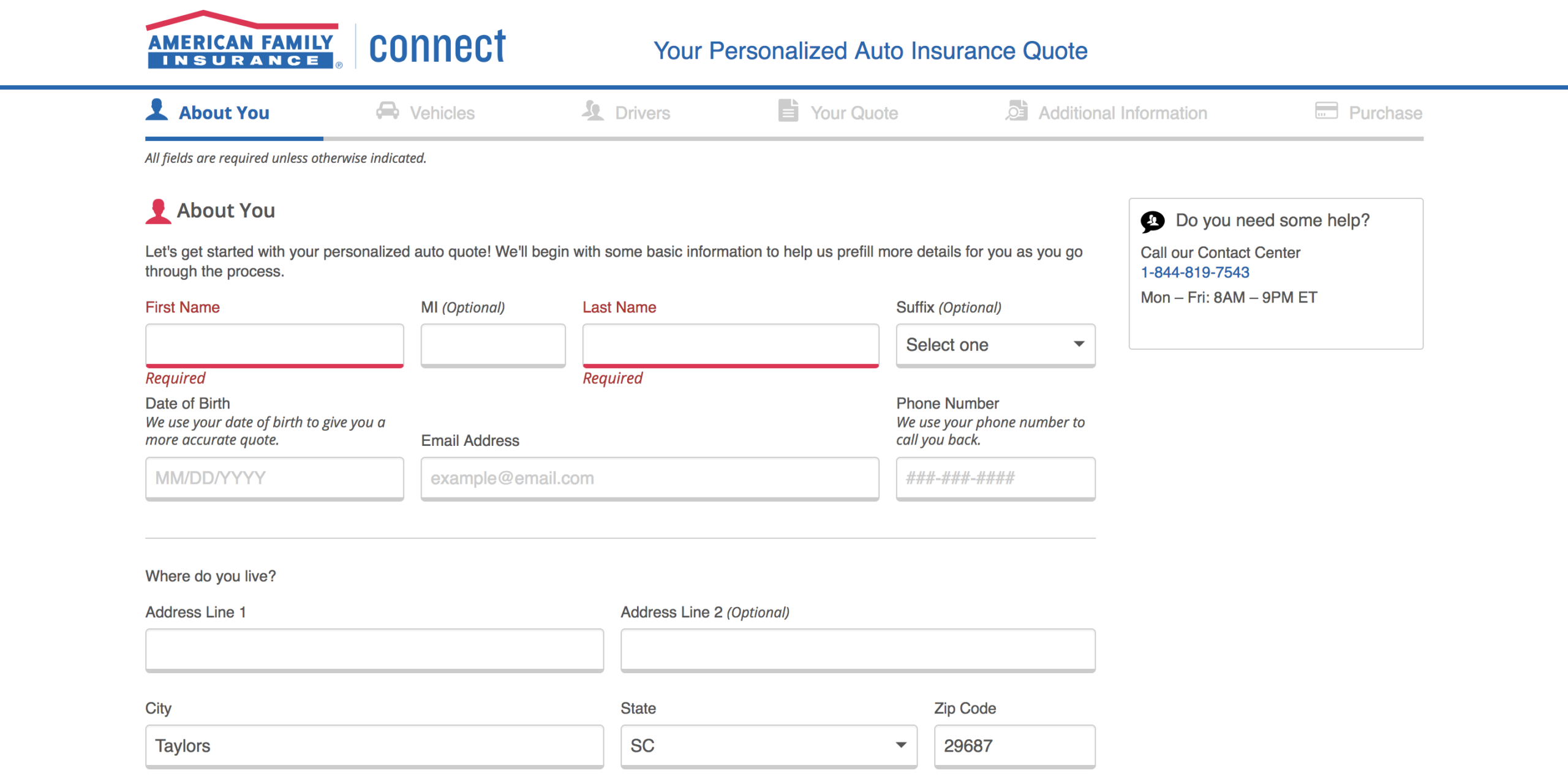This screenshot has height=784, width=1568.
Task: Click the American Family Insurance logo
Action: (x=243, y=42)
